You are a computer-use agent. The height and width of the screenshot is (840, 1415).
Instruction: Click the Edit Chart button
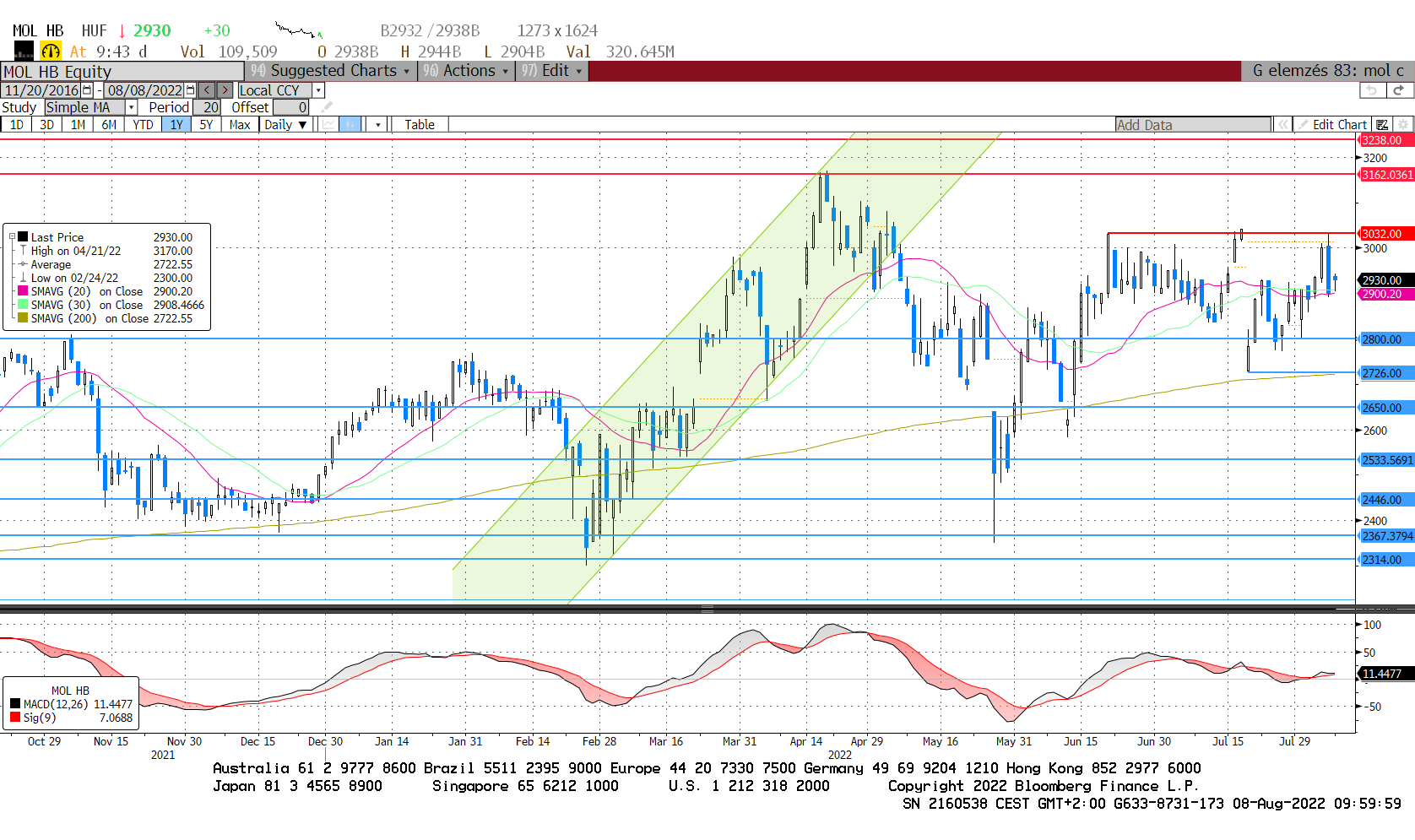tap(1333, 125)
